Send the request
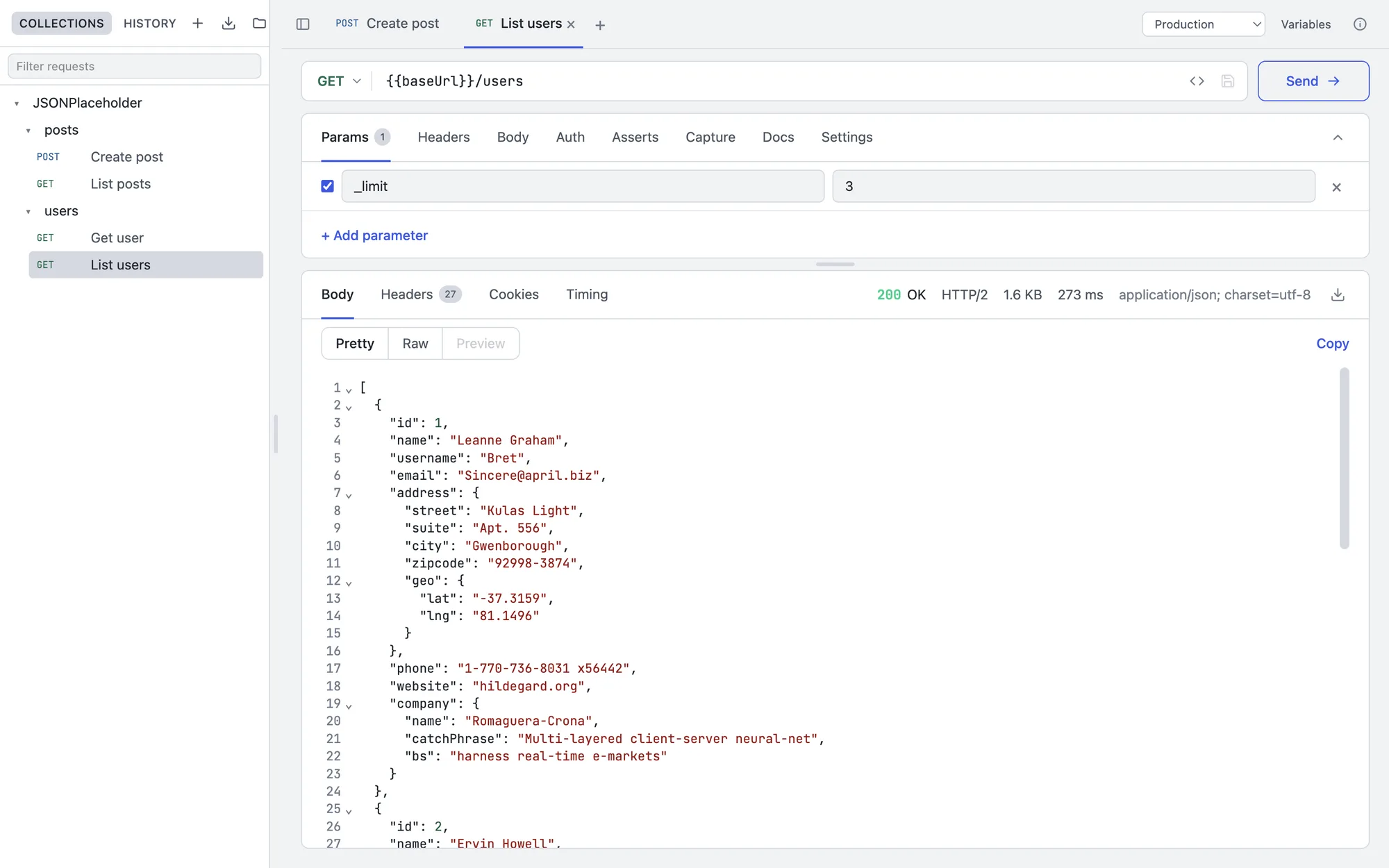Image resolution: width=1389 pixels, height=868 pixels. (1313, 81)
